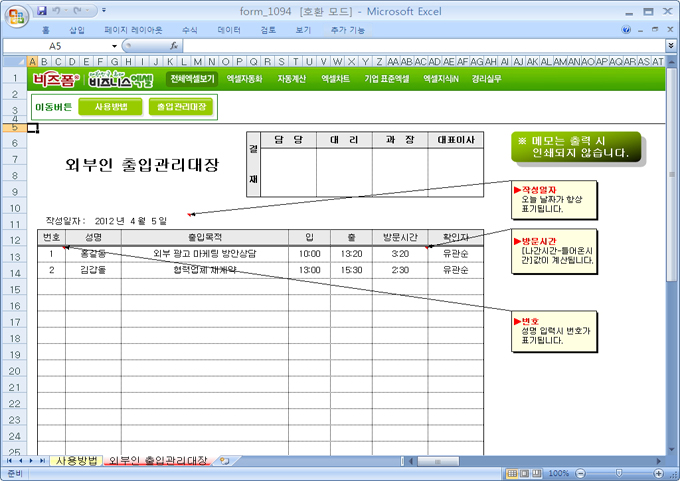Switch to Page Break Preview in status bar

click(537, 474)
